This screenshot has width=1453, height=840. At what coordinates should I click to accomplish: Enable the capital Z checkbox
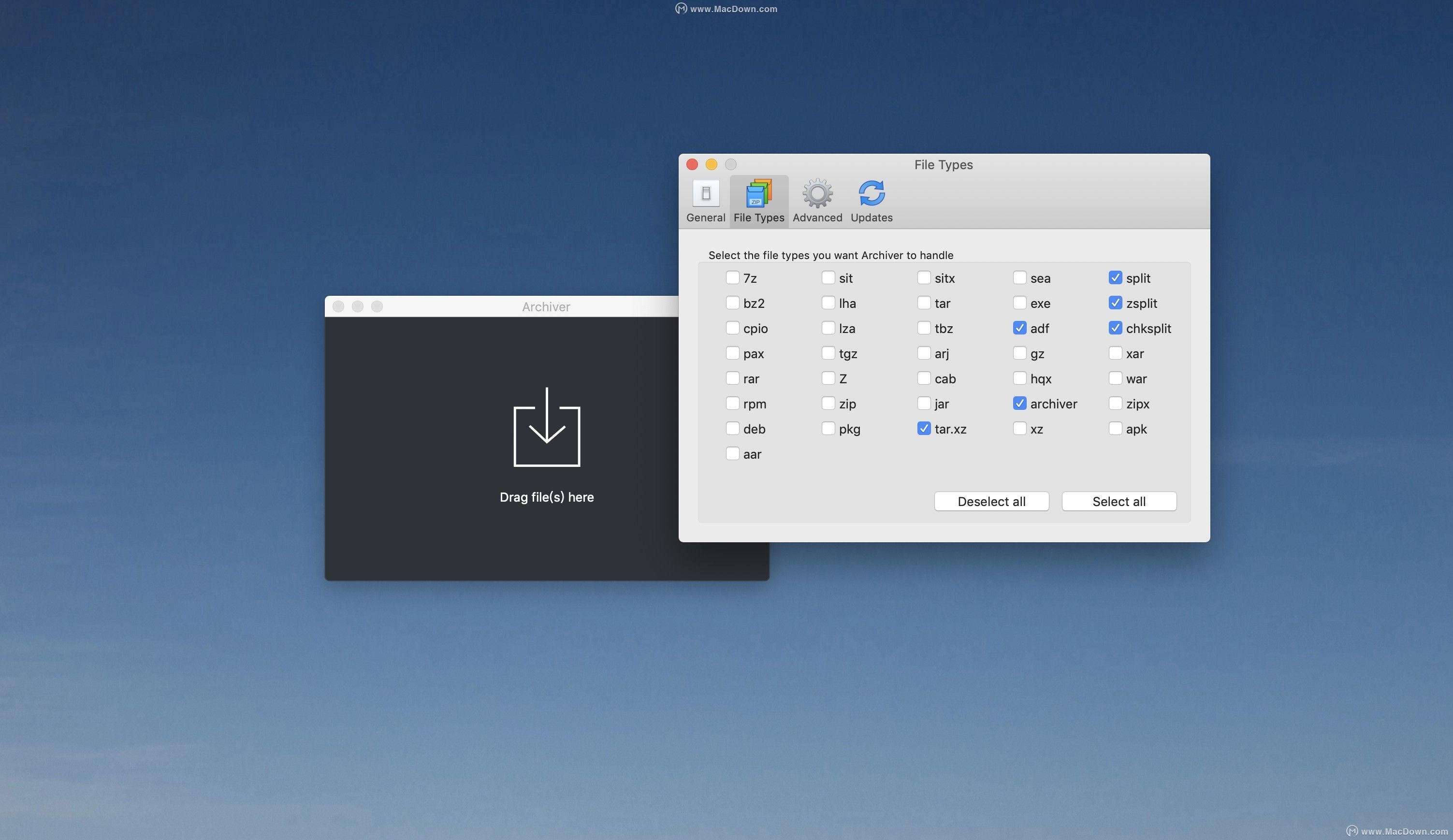tap(828, 378)
